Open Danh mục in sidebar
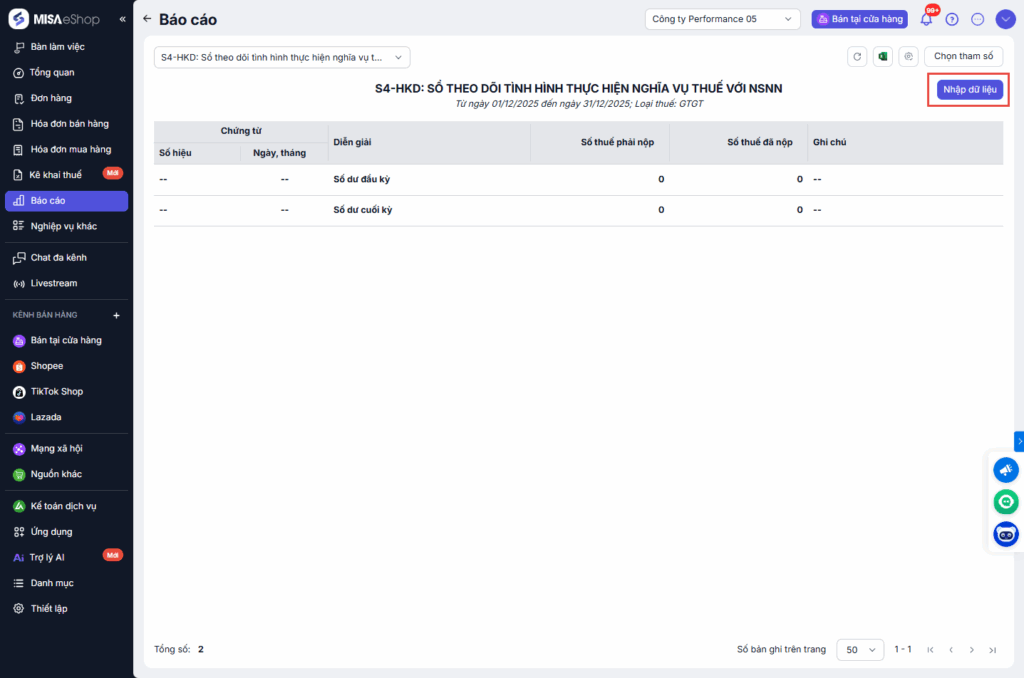The width and height of the screenshot is (1024, 678). tap(66, 583)
